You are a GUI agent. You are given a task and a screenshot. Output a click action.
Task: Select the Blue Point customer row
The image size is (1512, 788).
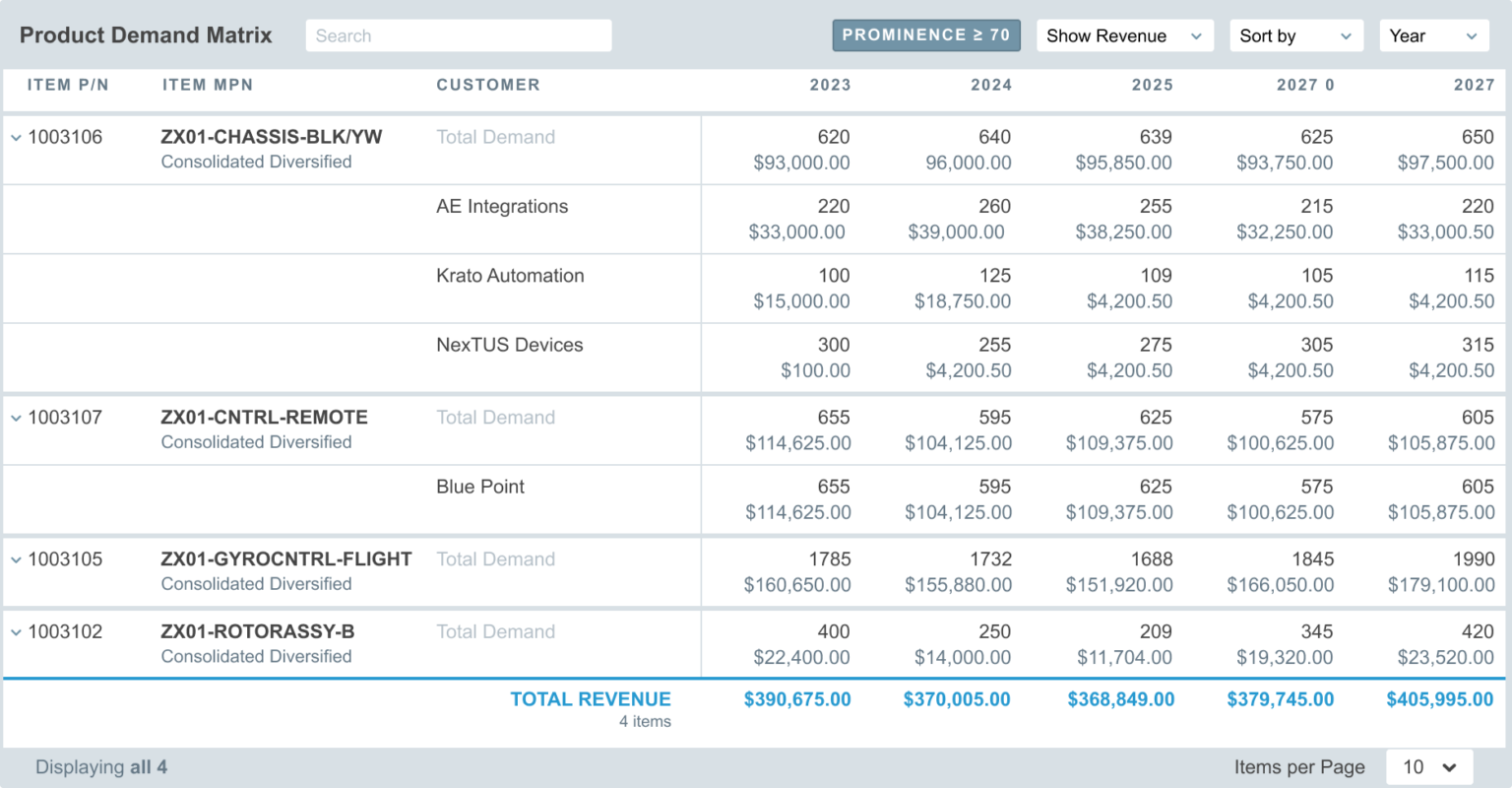[480, 487]
